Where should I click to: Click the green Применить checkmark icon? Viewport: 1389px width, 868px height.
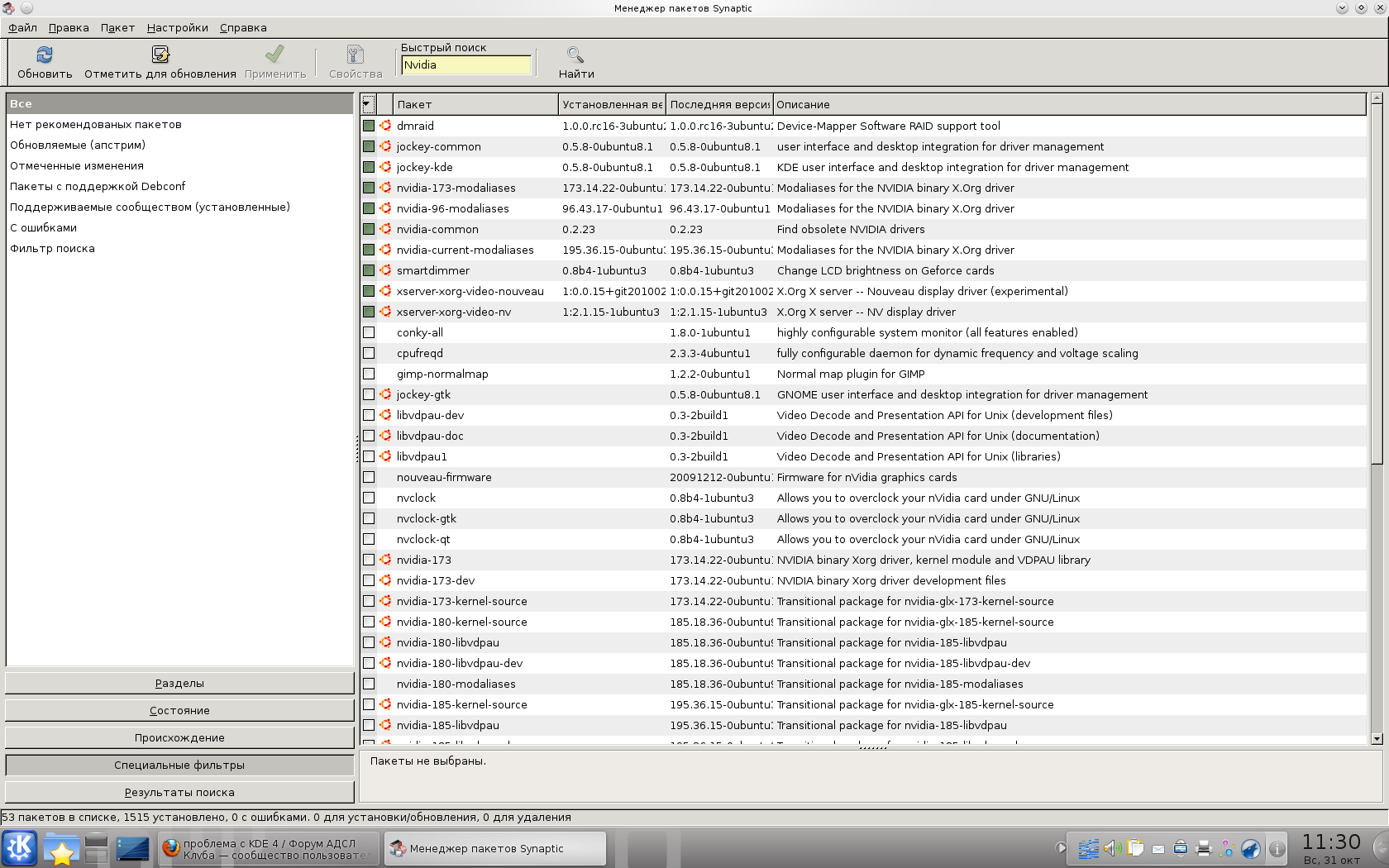(x=274, y=55)
